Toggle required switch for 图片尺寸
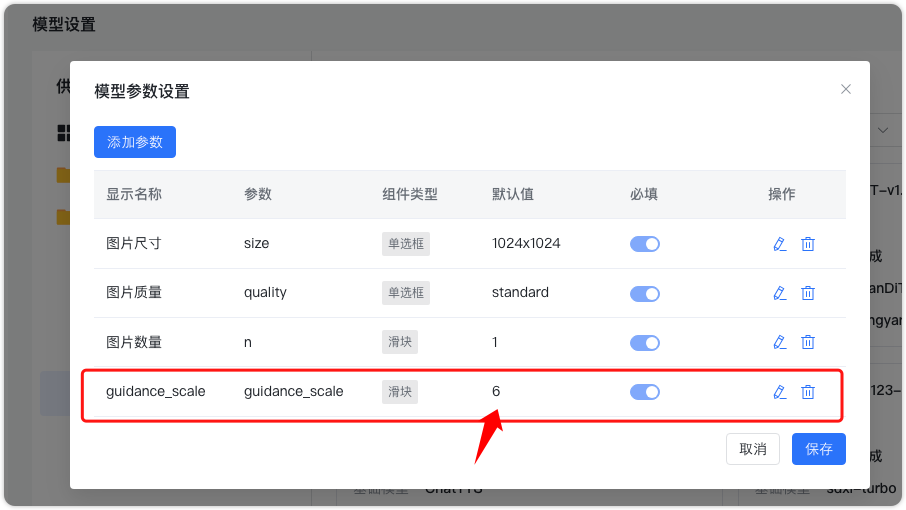This screenshot has width=906, height=510. point(645,244)
